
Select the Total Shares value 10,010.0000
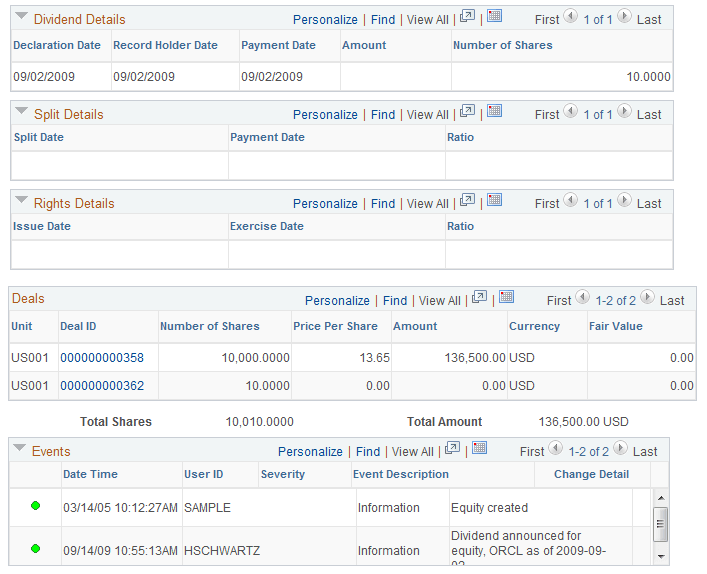click(x=259, y=422)
